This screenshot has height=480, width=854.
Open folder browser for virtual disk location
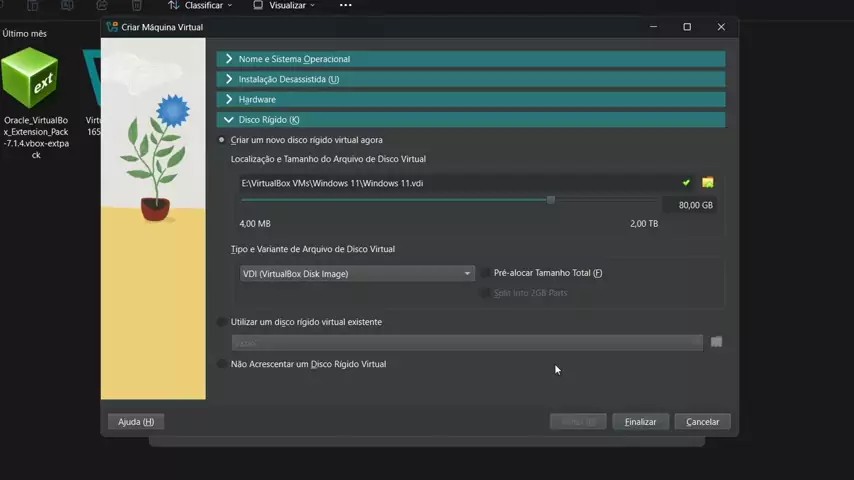[707, 183]
